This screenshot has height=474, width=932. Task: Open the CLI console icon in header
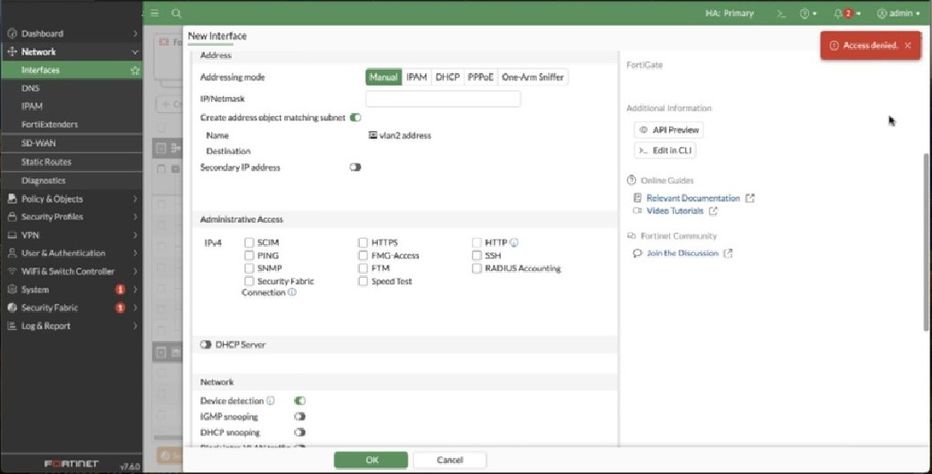[x=781, y=14]
